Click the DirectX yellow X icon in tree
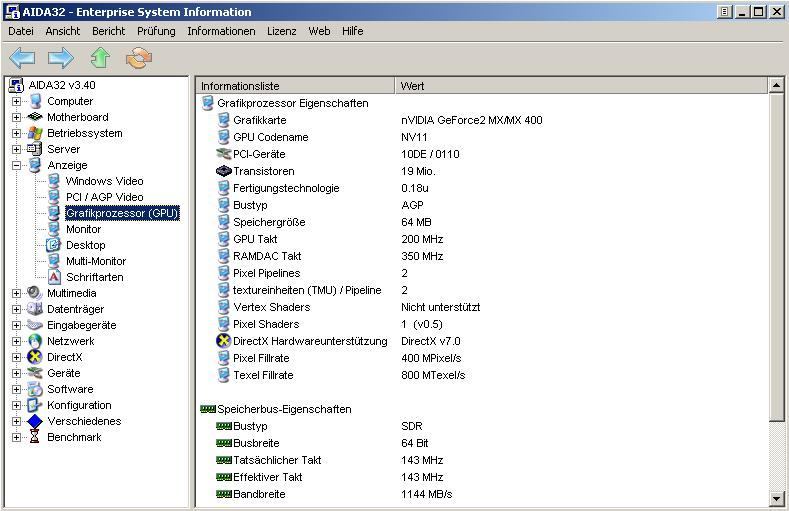 (x=35, y=357)
